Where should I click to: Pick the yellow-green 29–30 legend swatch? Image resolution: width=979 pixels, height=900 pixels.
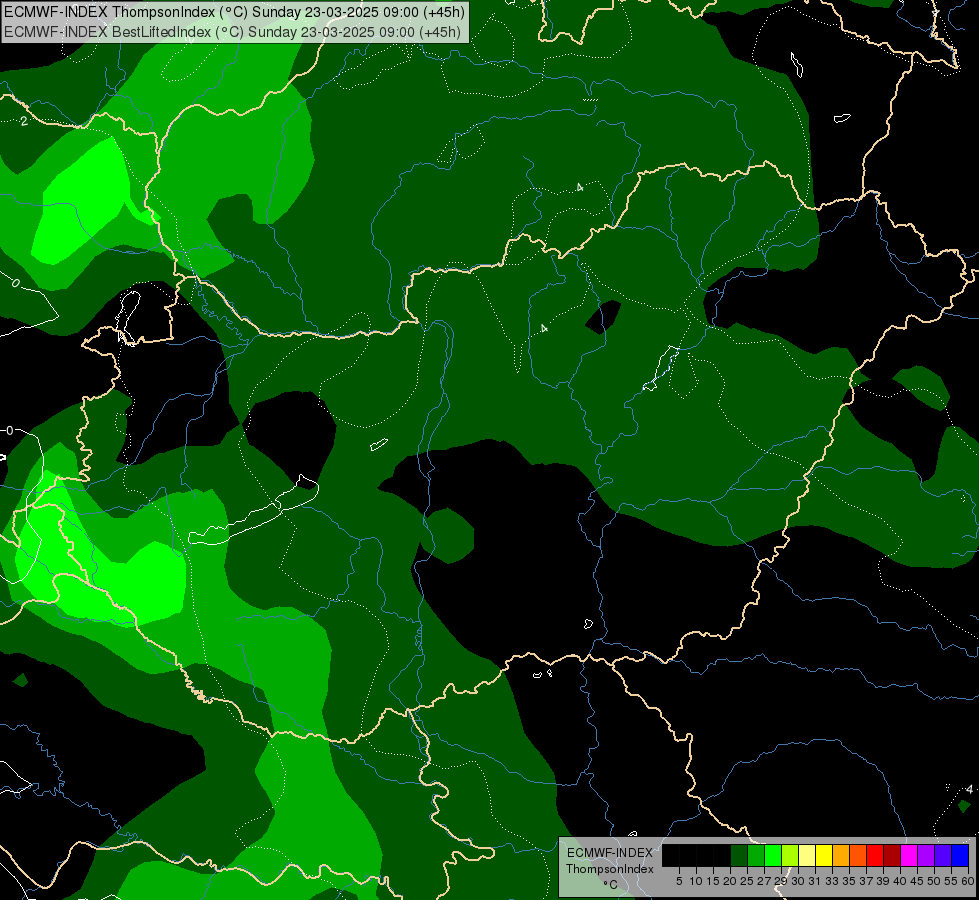click(790, 855)
